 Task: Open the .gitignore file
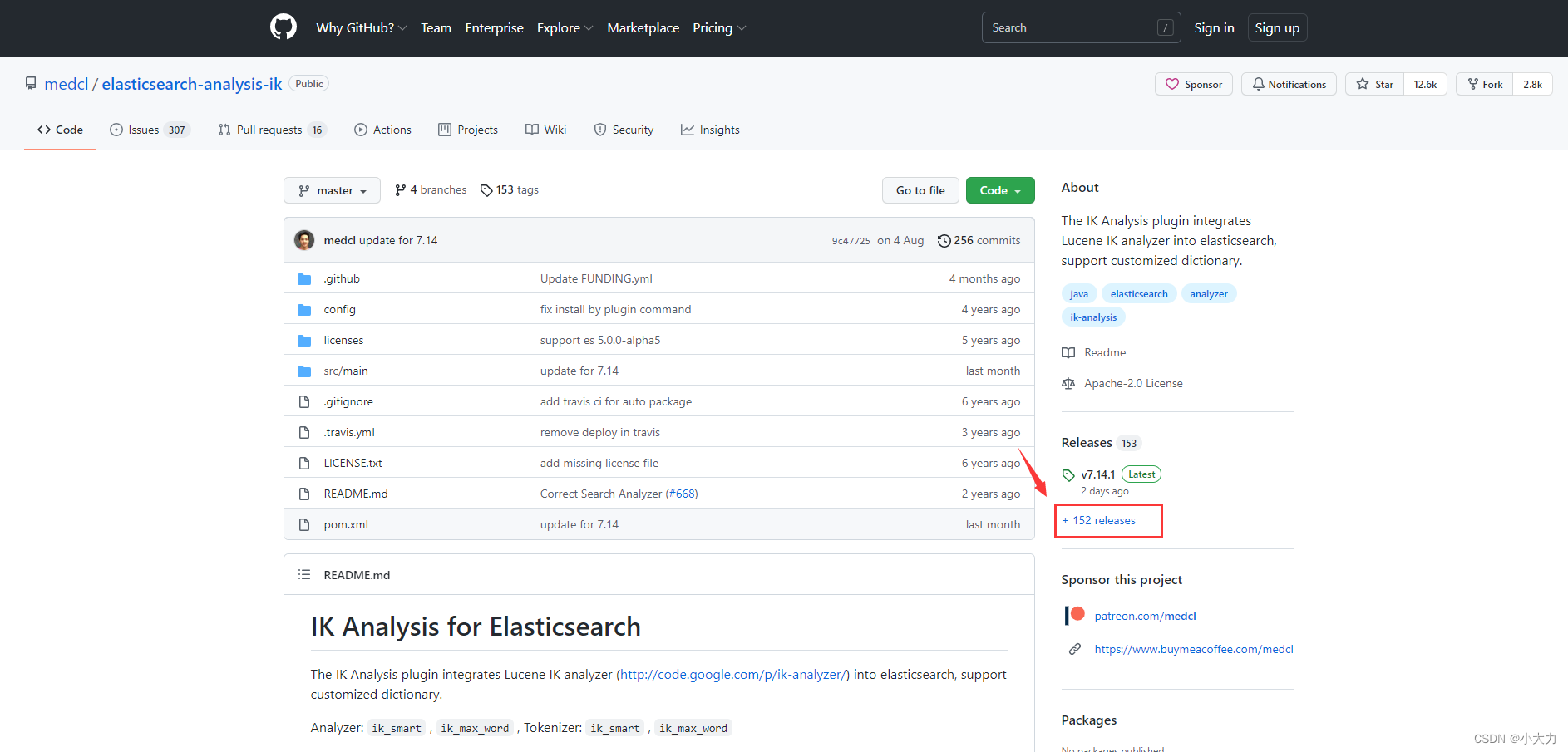pyautogui.click(x=348, y=401)
